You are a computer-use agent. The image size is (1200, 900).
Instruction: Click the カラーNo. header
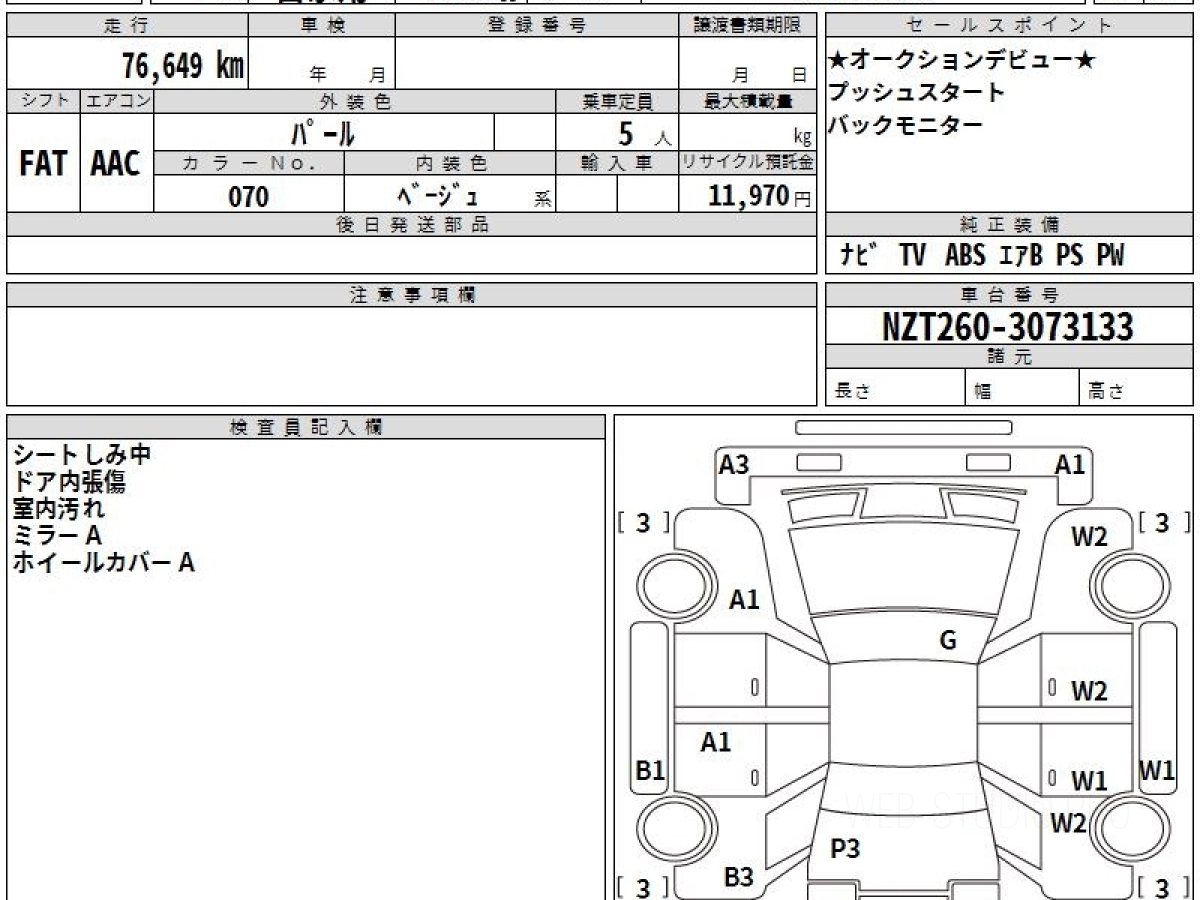pos(249,163)
